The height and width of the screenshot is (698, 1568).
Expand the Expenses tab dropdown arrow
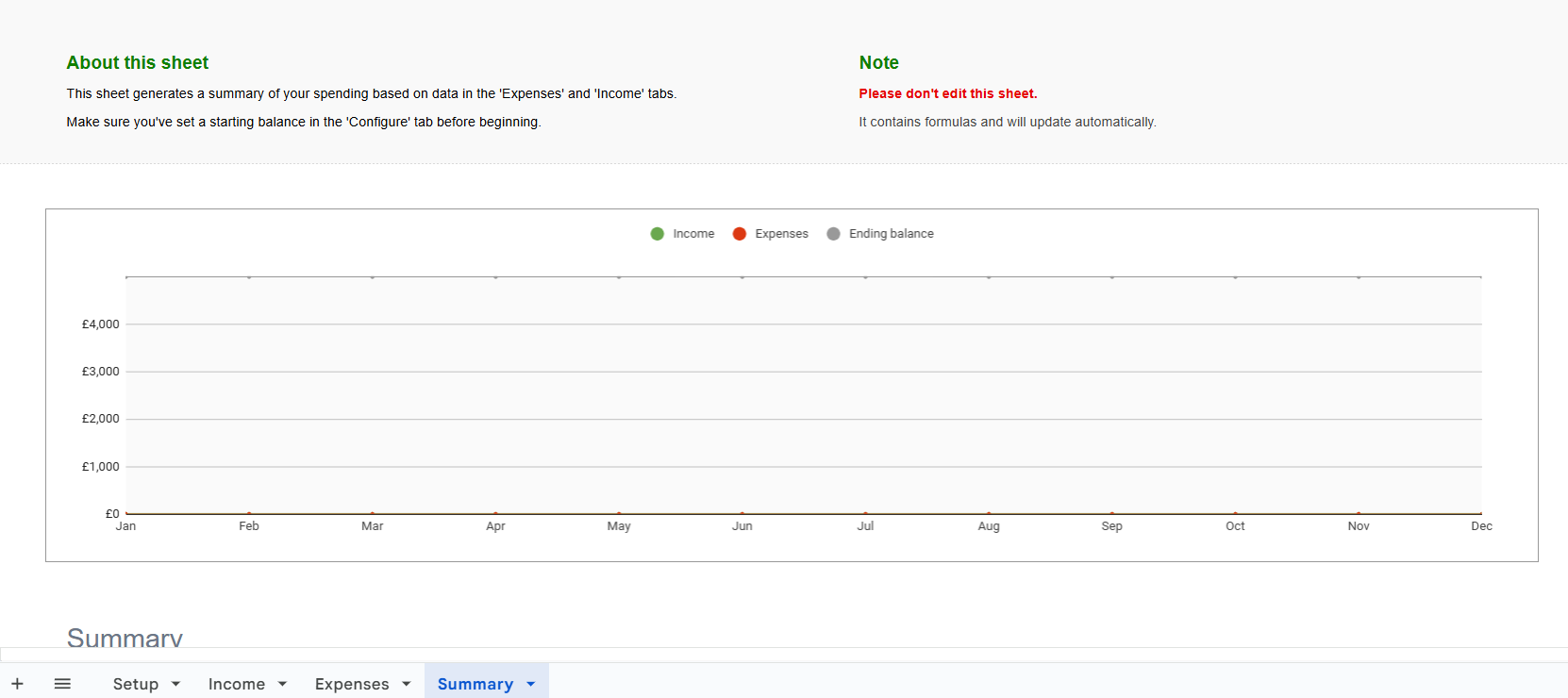tap(407, 684)
